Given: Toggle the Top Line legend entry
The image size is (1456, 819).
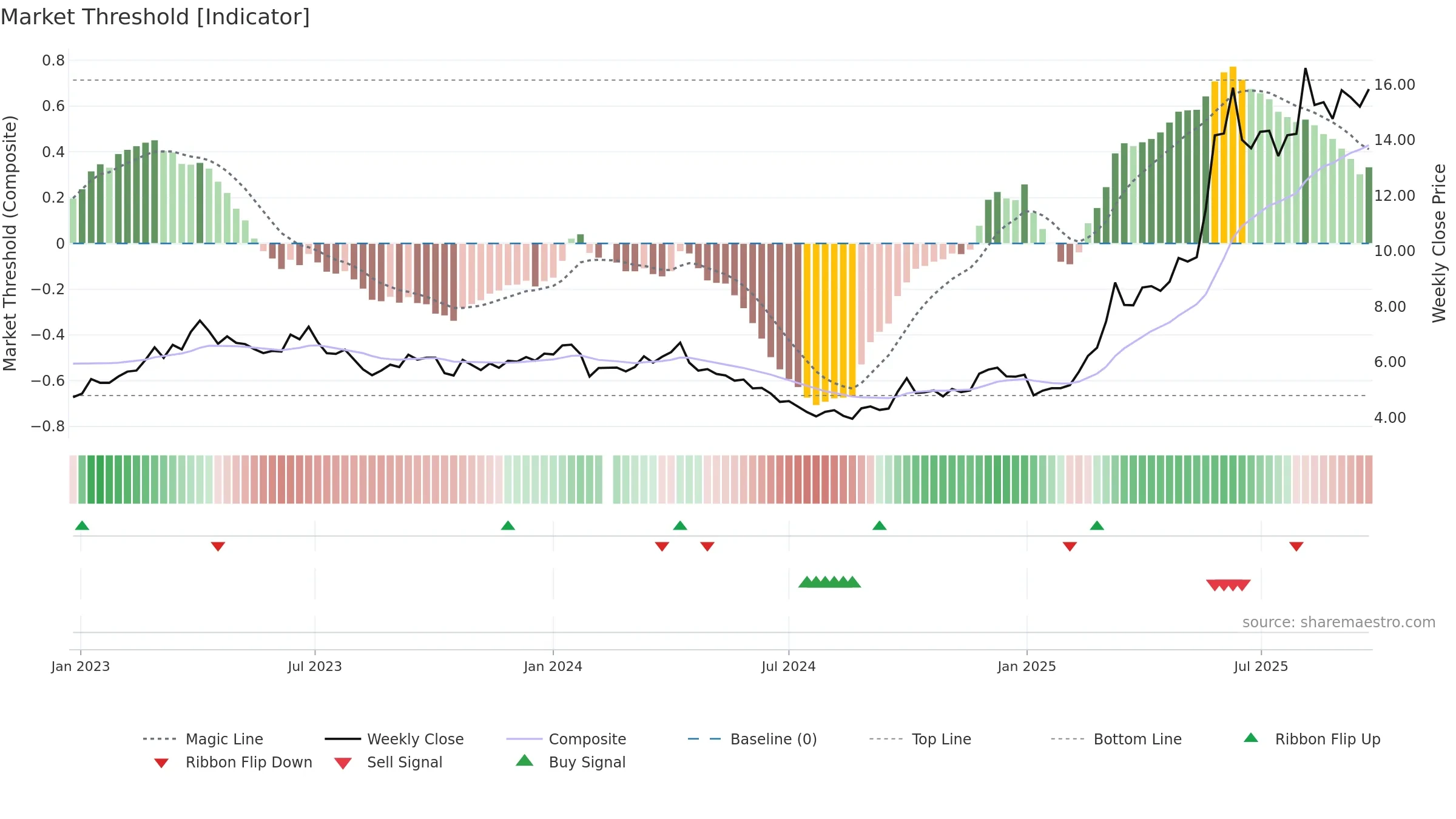Looking at the screenshot, I should click(920, 739).
